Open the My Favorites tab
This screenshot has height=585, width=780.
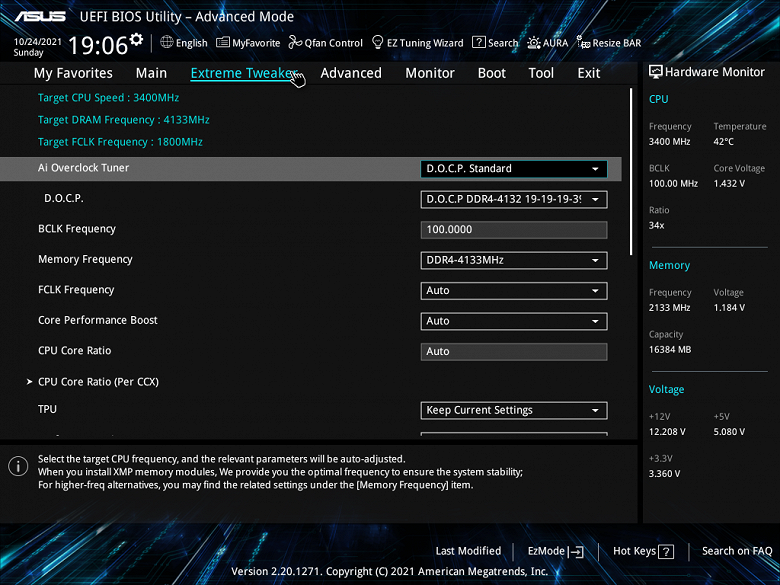73,73
